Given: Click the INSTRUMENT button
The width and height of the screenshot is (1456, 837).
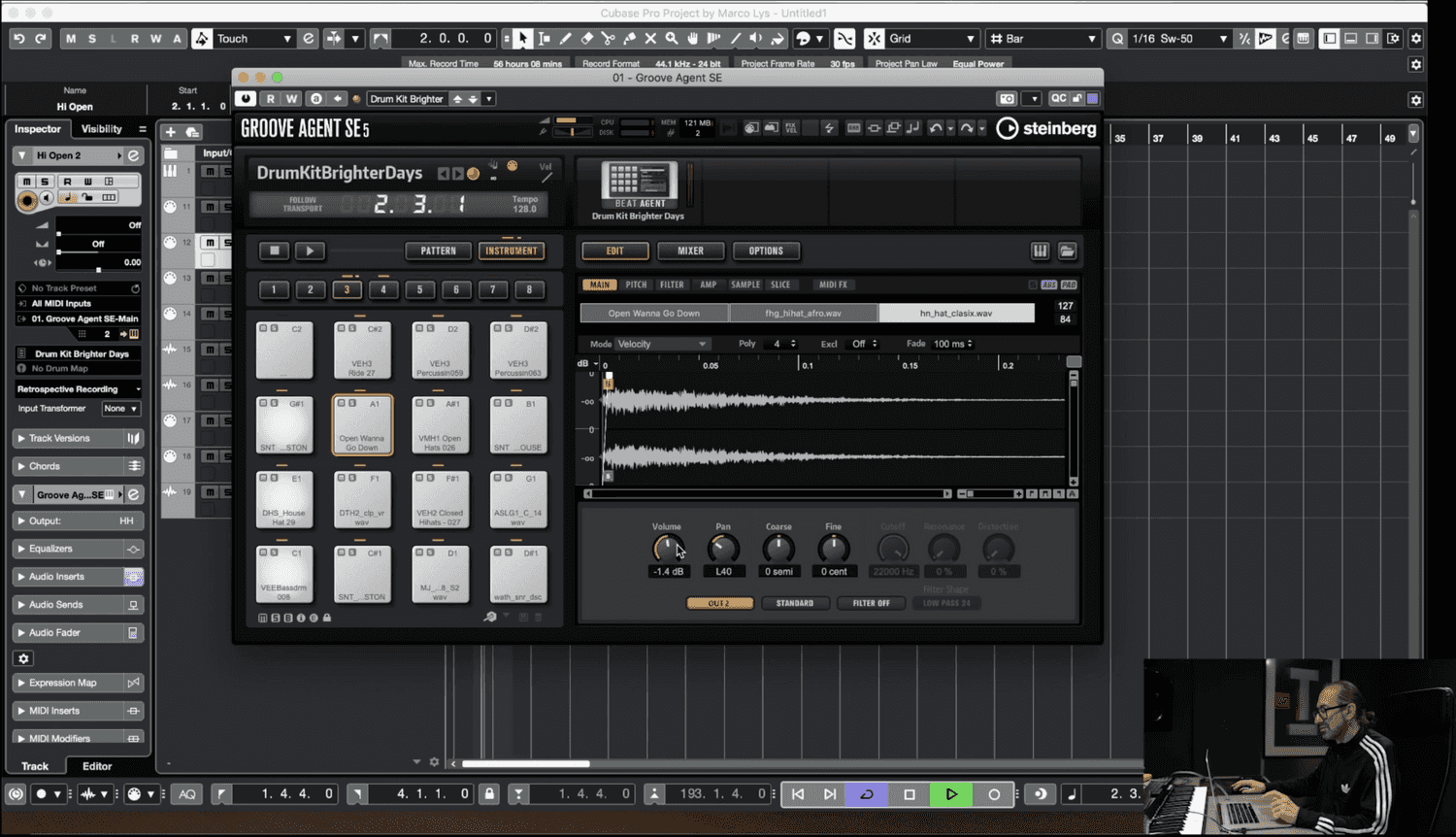Looking at the screenshot, I should (x=512, y=251).
